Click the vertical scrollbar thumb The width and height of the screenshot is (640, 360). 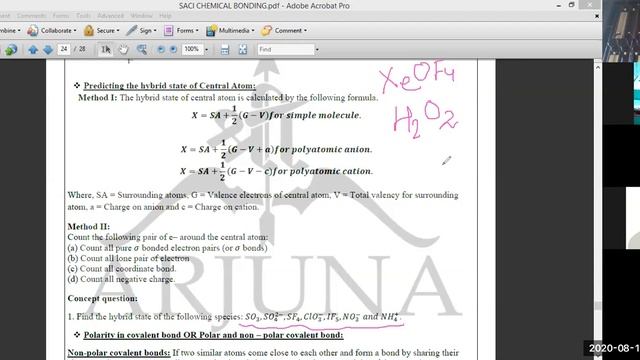598,306
